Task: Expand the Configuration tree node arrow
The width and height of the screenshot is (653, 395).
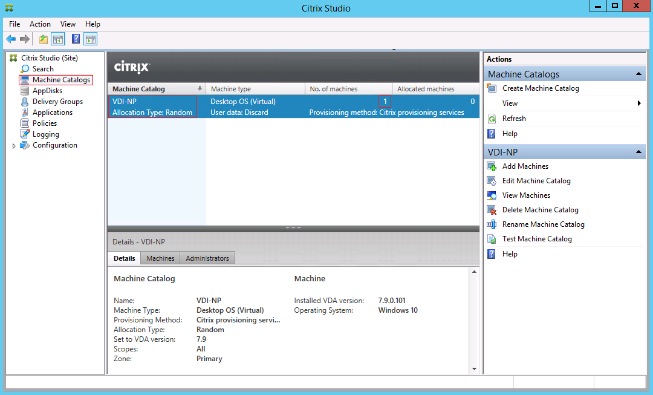Action: point(14,146)
